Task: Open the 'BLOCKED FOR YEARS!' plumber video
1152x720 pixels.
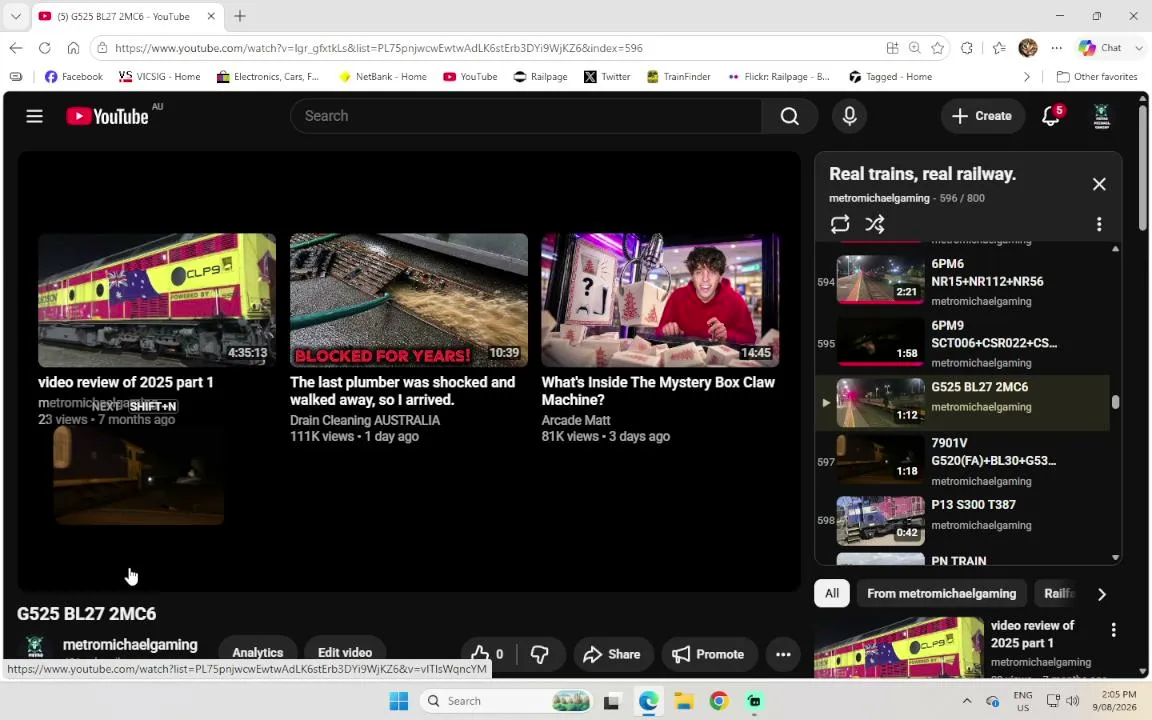Action: [x=408, y=300]
